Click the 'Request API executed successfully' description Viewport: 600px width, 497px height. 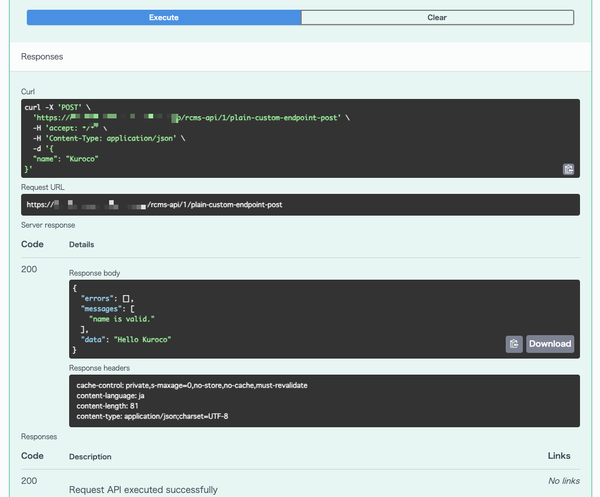tap(143, 490)
